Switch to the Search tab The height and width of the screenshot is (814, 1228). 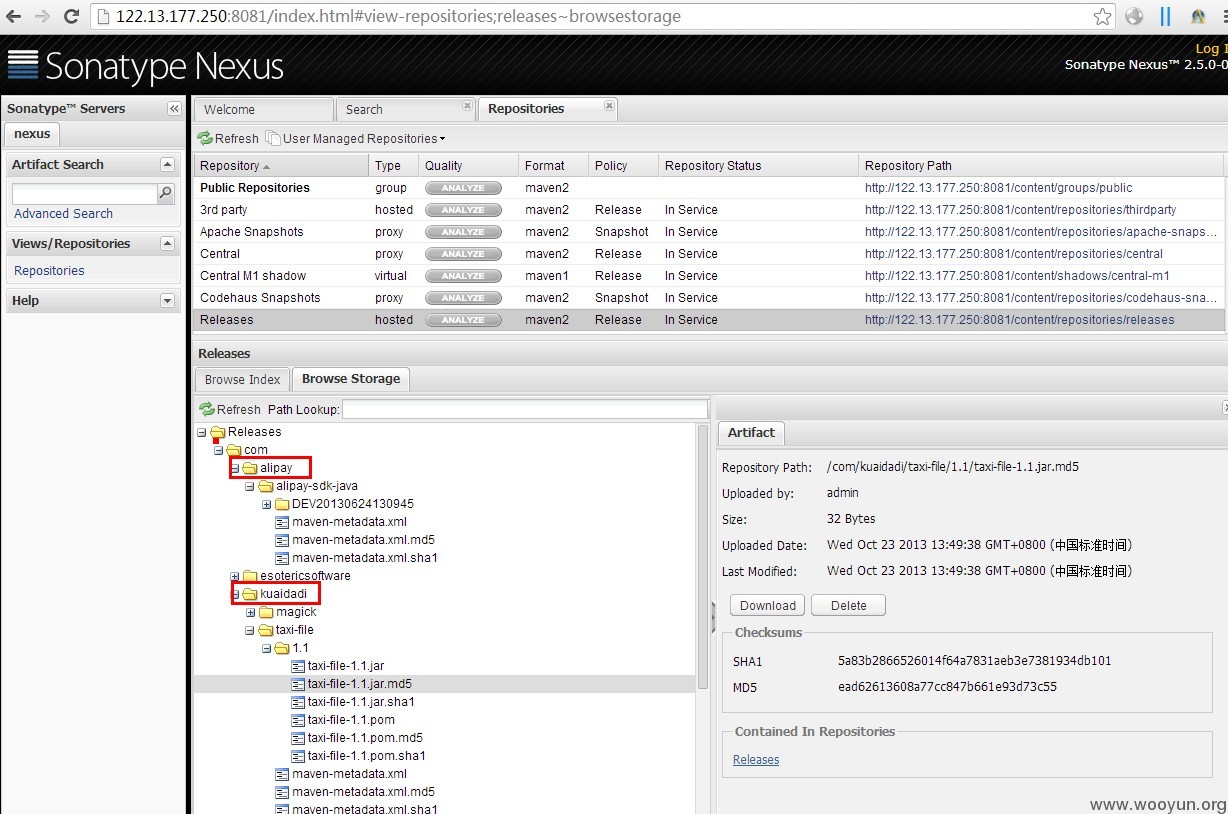tap(405, 110)
